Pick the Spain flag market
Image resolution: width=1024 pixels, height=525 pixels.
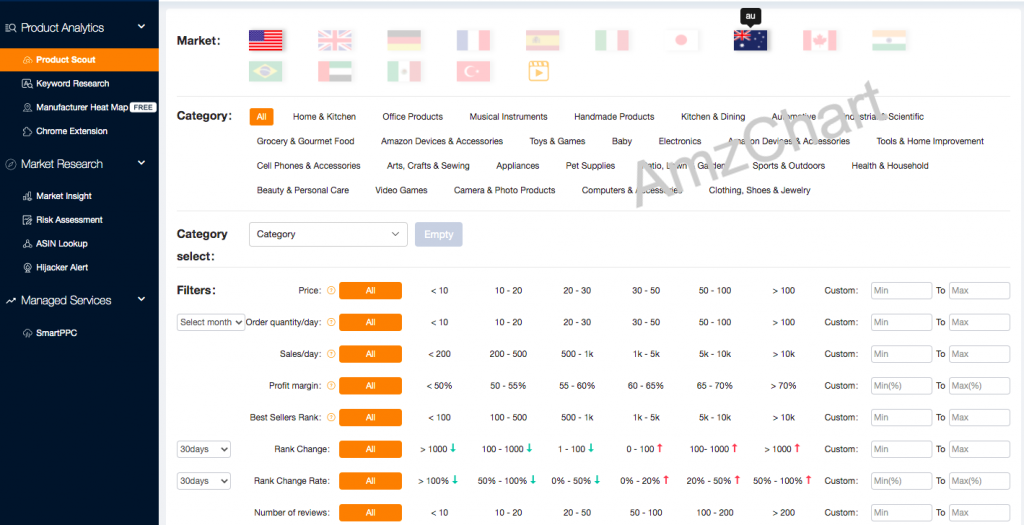pos(543,40)
